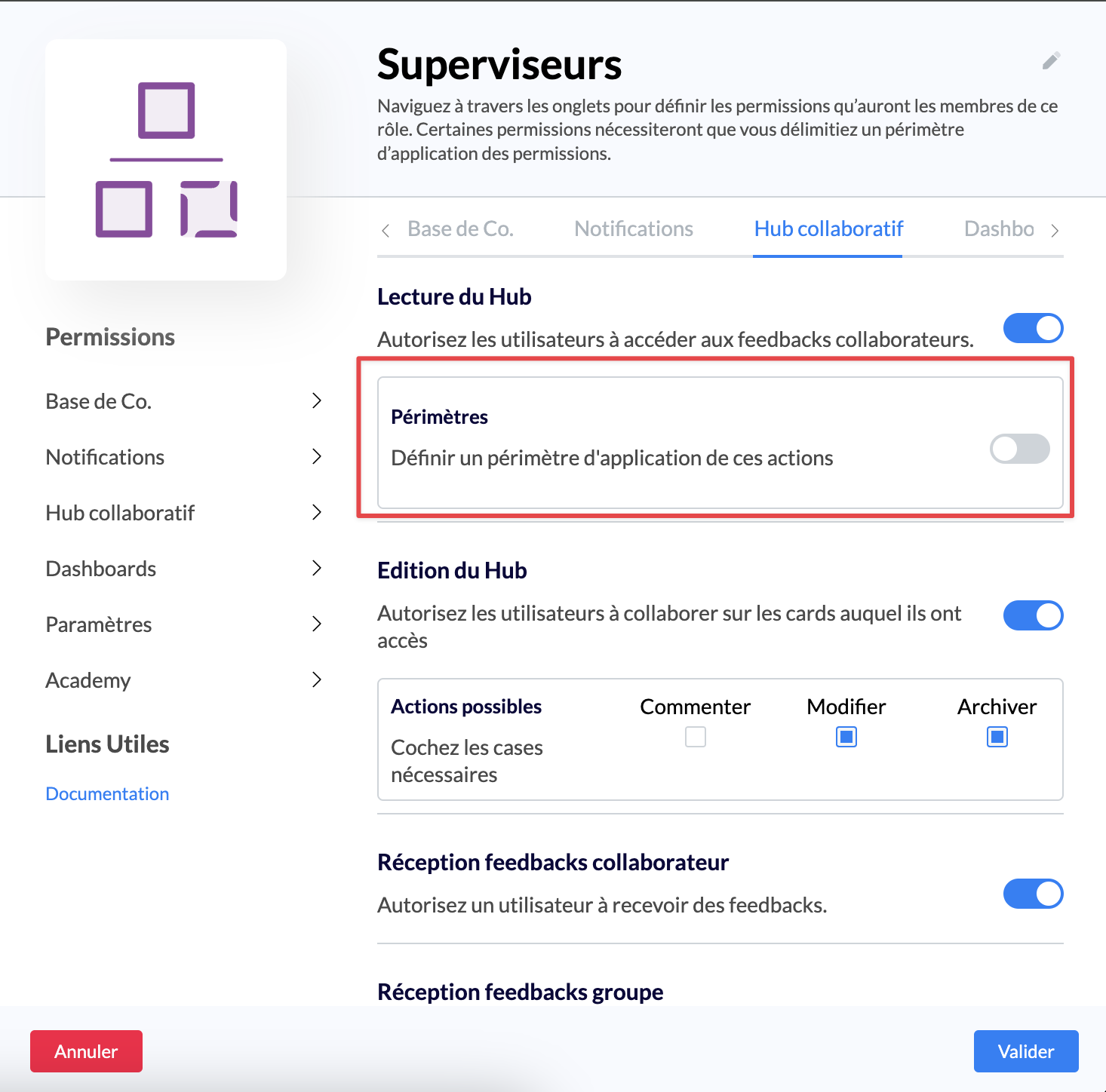Check the Commenter checkbox
Image resolution: width=1106 pixels, height=1092 pixels.
(x=696, y=737)
